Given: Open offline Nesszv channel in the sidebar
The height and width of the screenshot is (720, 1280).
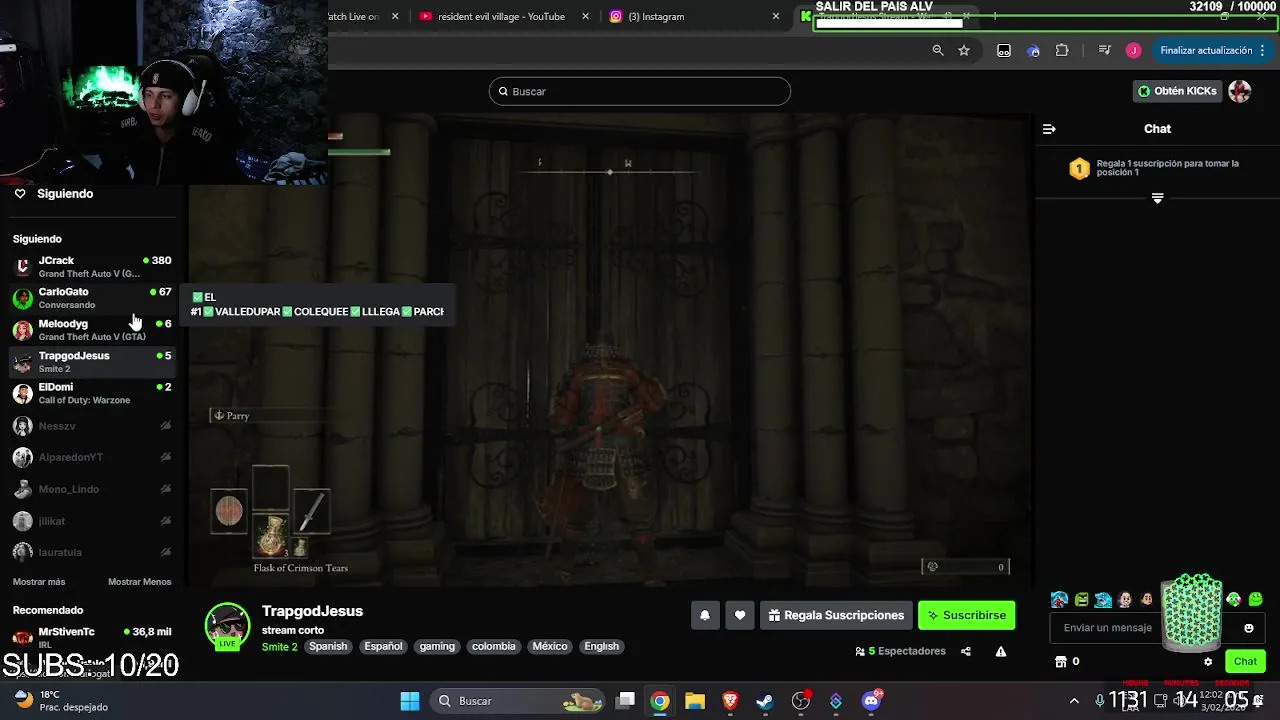Looking at the screenshot, I should 92,426.
